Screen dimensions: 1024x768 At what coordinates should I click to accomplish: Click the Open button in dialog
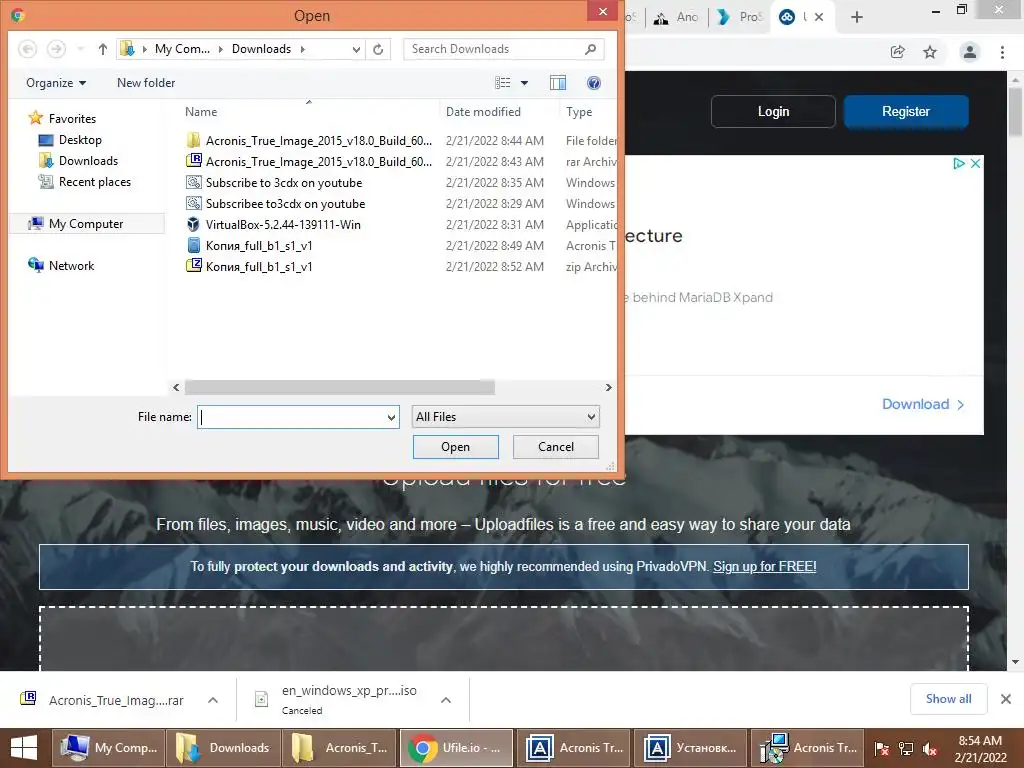(456, 447)
